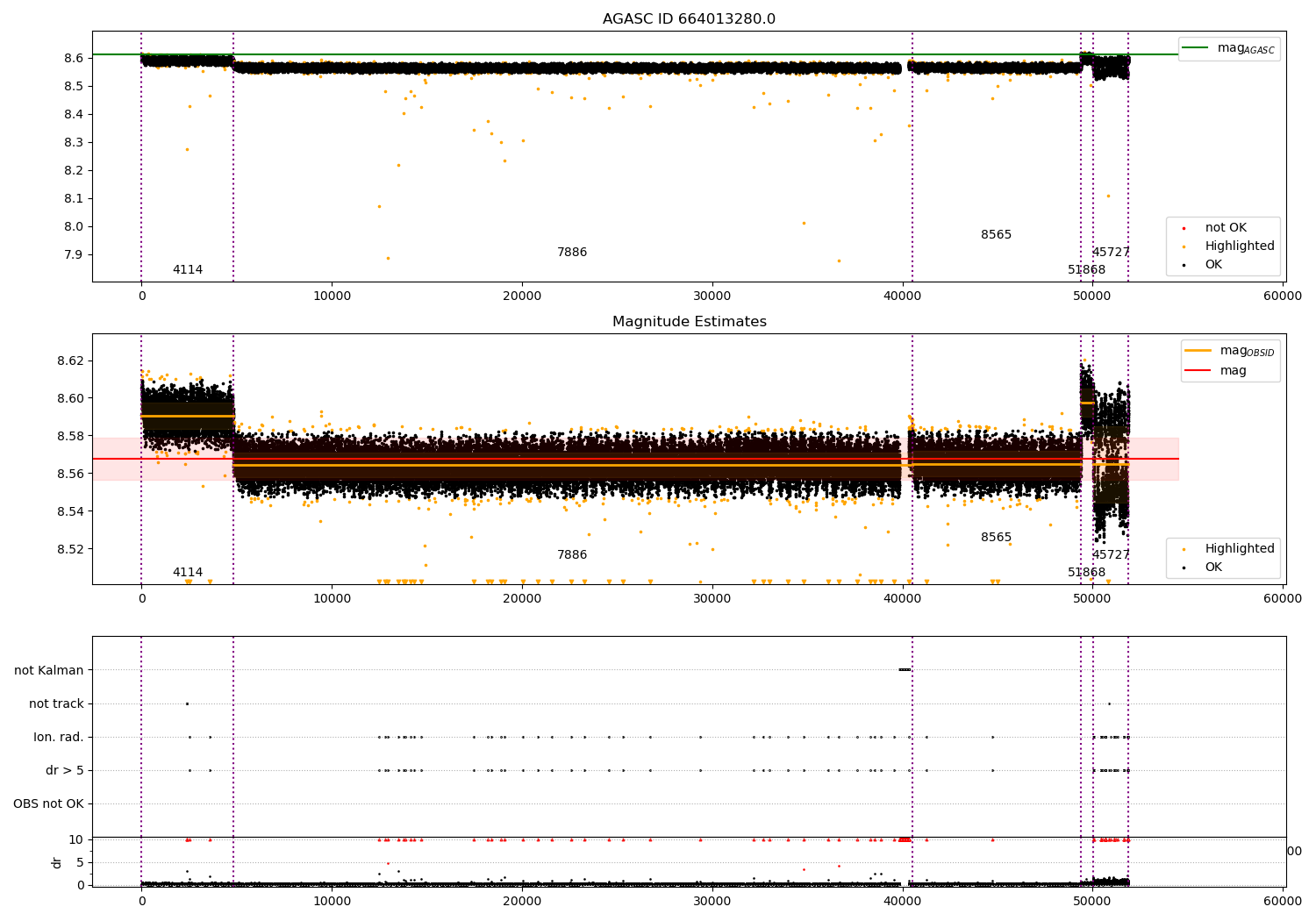Viewport: 1316px width, 921px height.
Task: Click obsid label 51868 in the top plot
Action: tap(1086, 269)
